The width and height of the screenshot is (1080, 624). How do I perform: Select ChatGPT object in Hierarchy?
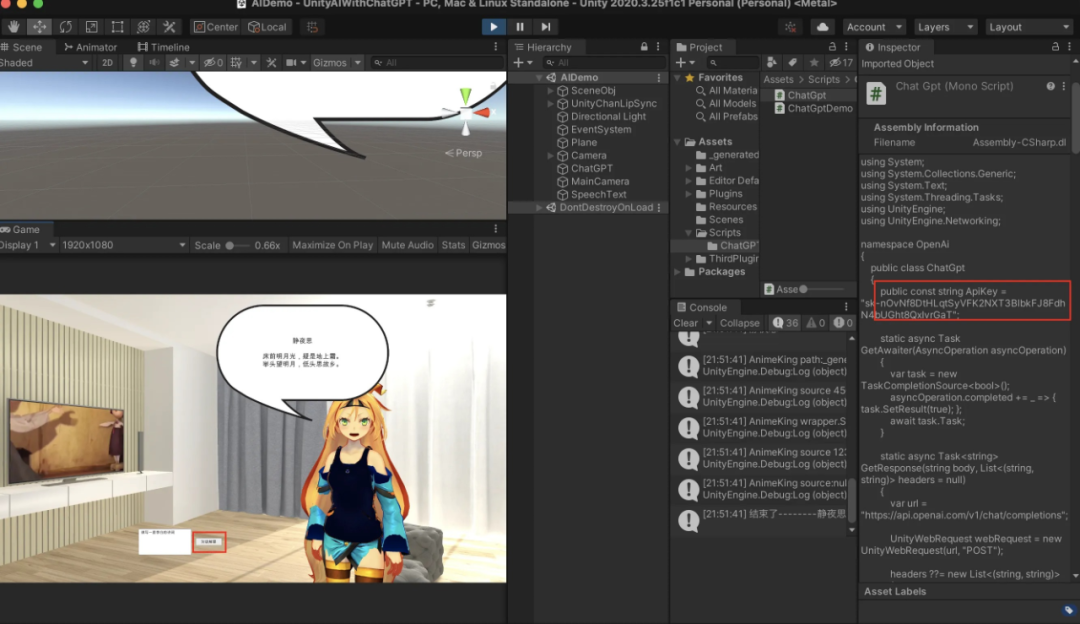(592, 168)
